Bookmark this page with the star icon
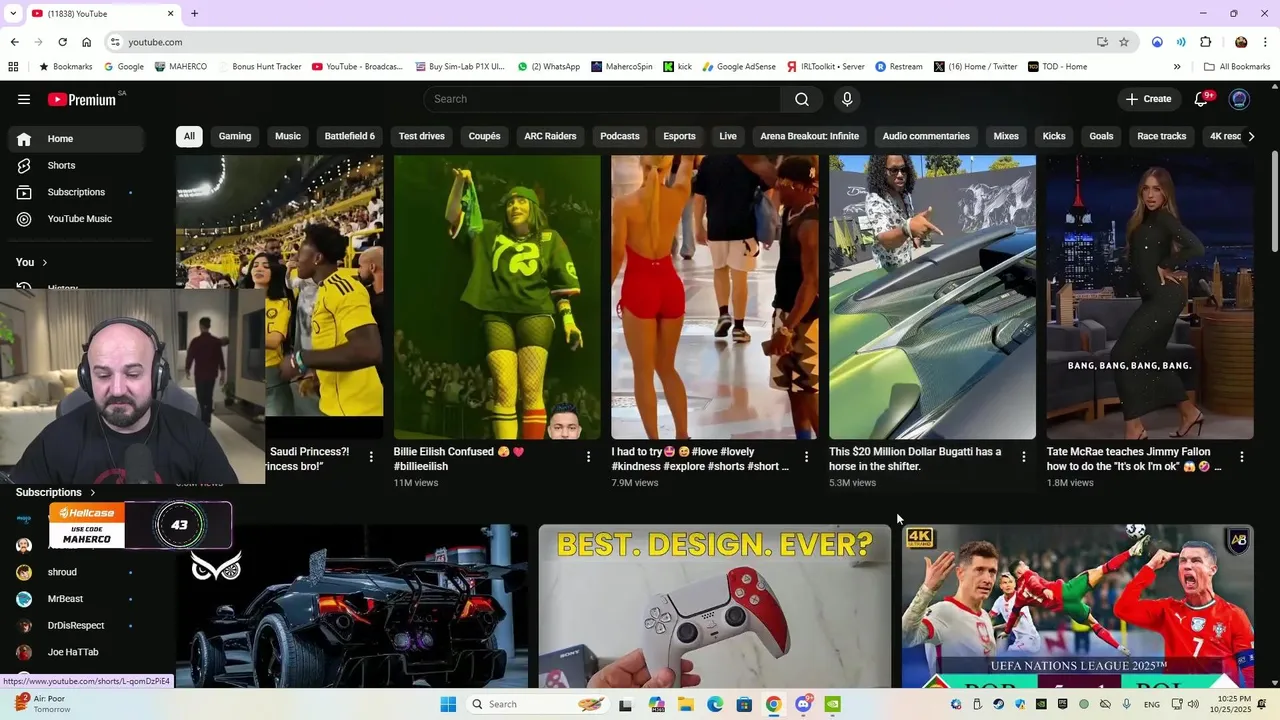Screen dimensions: 1280x720 1124,42
